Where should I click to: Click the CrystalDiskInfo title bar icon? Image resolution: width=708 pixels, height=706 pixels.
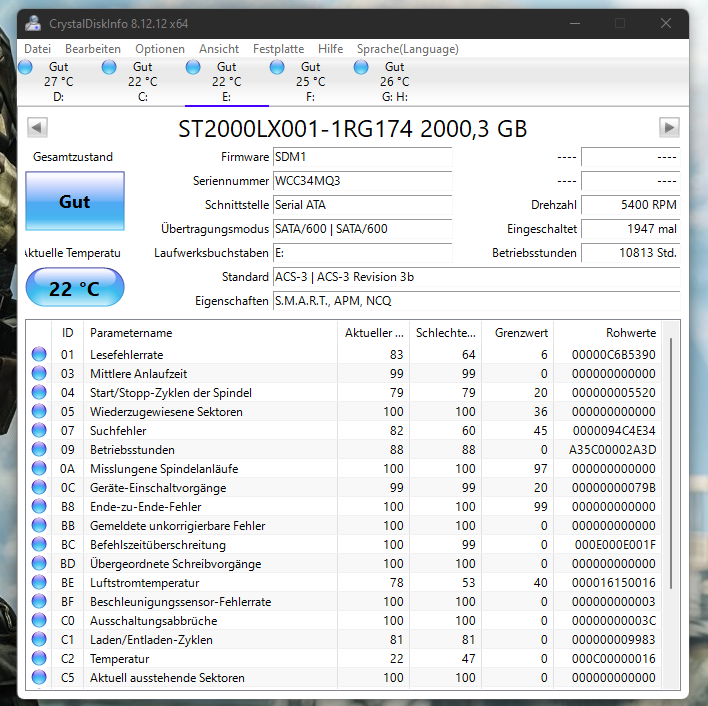pyautogui.click(x=33, y=23)
